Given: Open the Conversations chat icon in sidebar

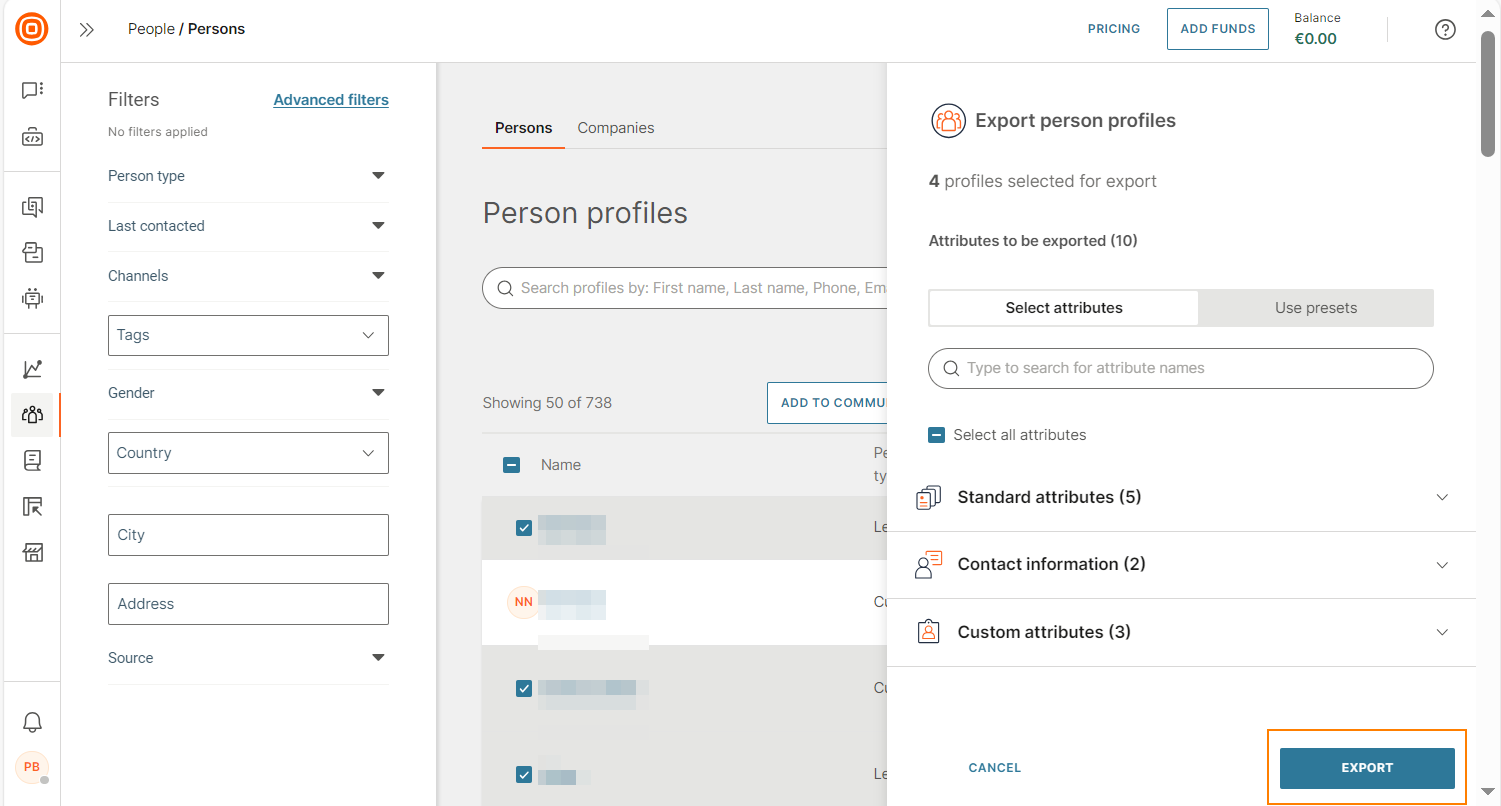Looking at the screenshot, I should [x=32, y=90].
